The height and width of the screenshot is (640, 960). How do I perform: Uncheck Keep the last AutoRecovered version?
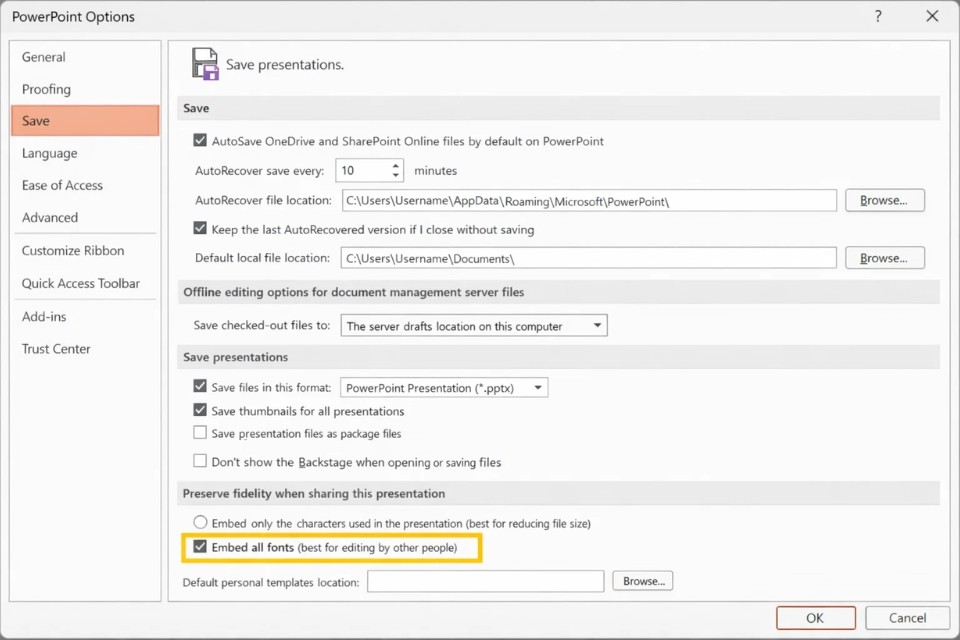(200, 229)
